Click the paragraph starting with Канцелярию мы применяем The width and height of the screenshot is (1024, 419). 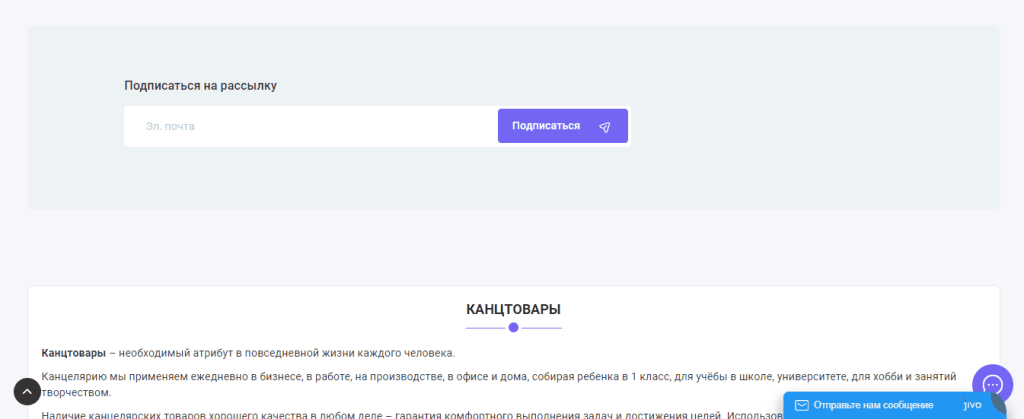[x=400, y=377]
